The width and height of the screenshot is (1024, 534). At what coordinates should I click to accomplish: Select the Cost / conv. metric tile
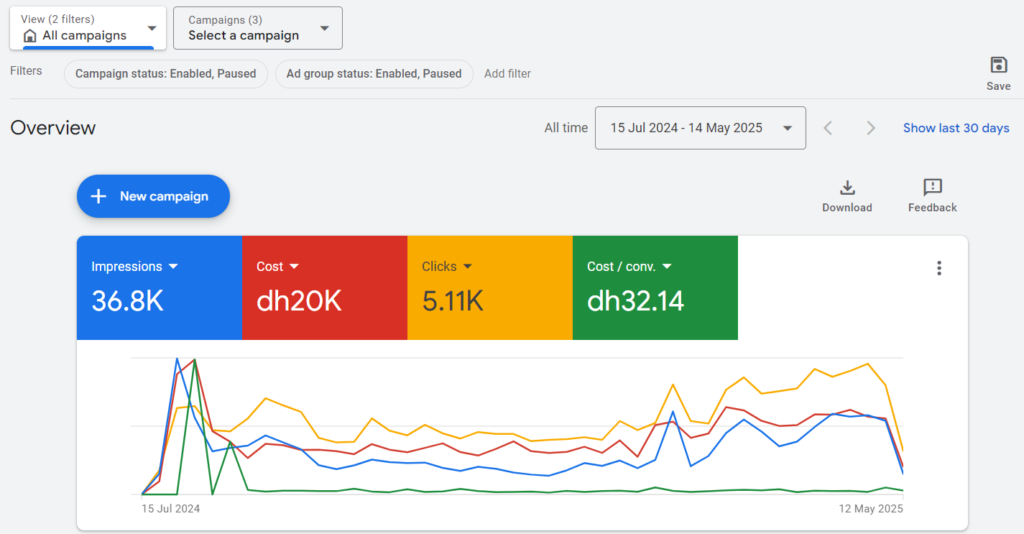(x=654, y=288)
